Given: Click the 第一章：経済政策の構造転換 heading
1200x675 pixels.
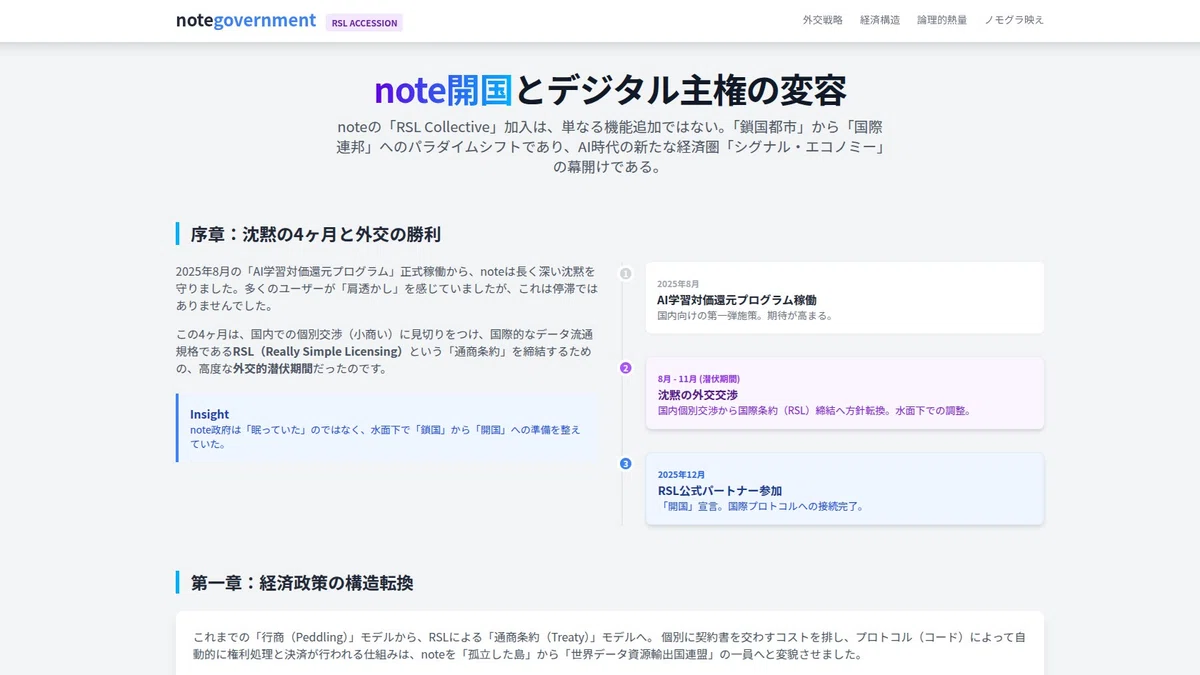Looking at the screenshot, I should point(302,582).
